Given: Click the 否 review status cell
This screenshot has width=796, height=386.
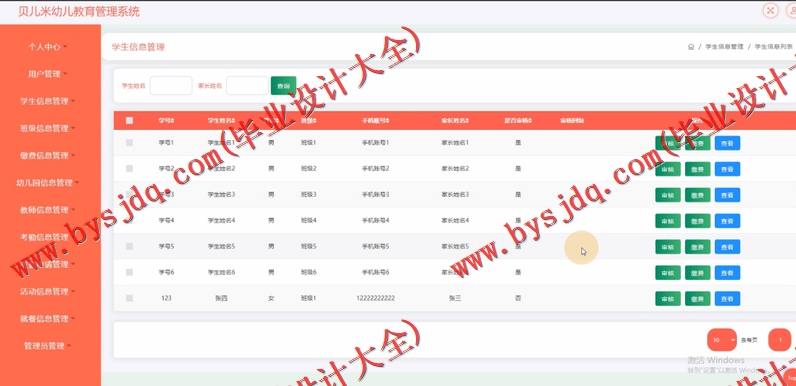Looking at the screenshot, I should (517, 298).
